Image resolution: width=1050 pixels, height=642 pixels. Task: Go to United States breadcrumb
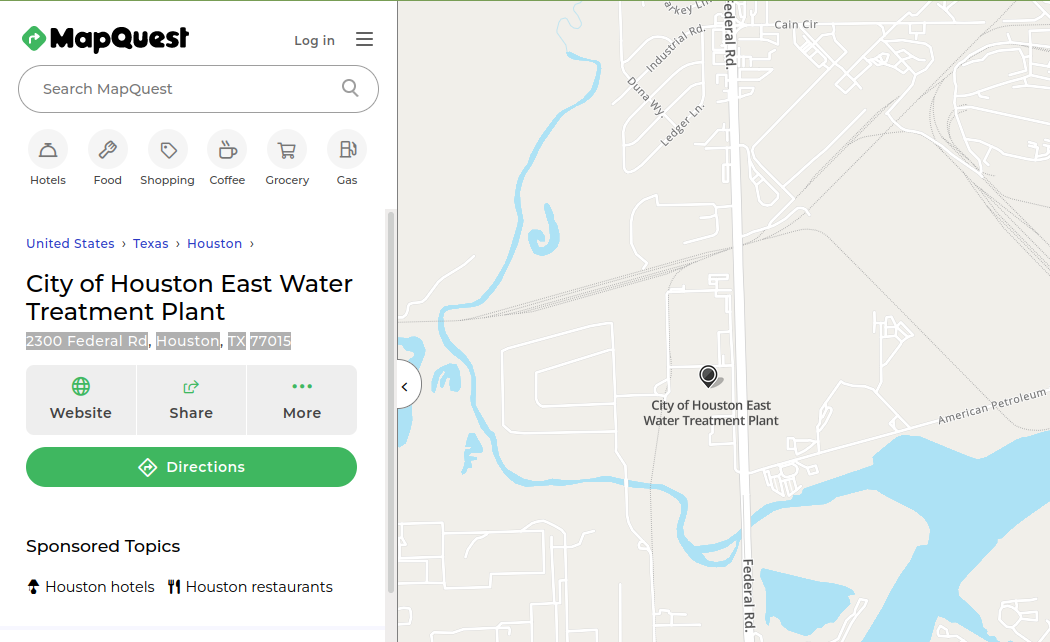point(70,244)
